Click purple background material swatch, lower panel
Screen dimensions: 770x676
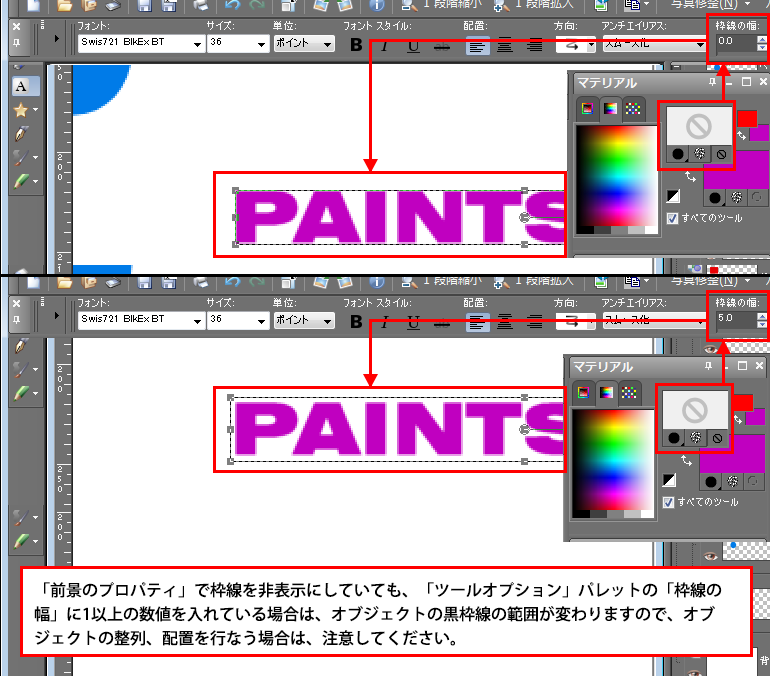[732, 455]
